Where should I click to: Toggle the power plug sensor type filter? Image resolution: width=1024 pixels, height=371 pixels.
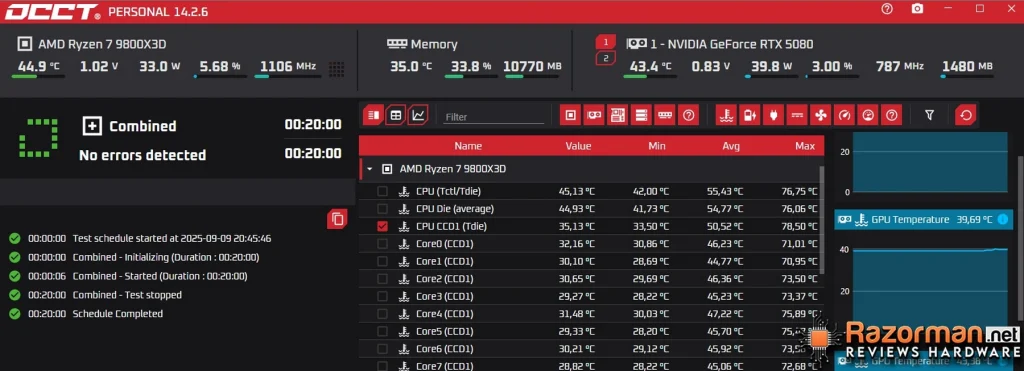pos(773,115)
